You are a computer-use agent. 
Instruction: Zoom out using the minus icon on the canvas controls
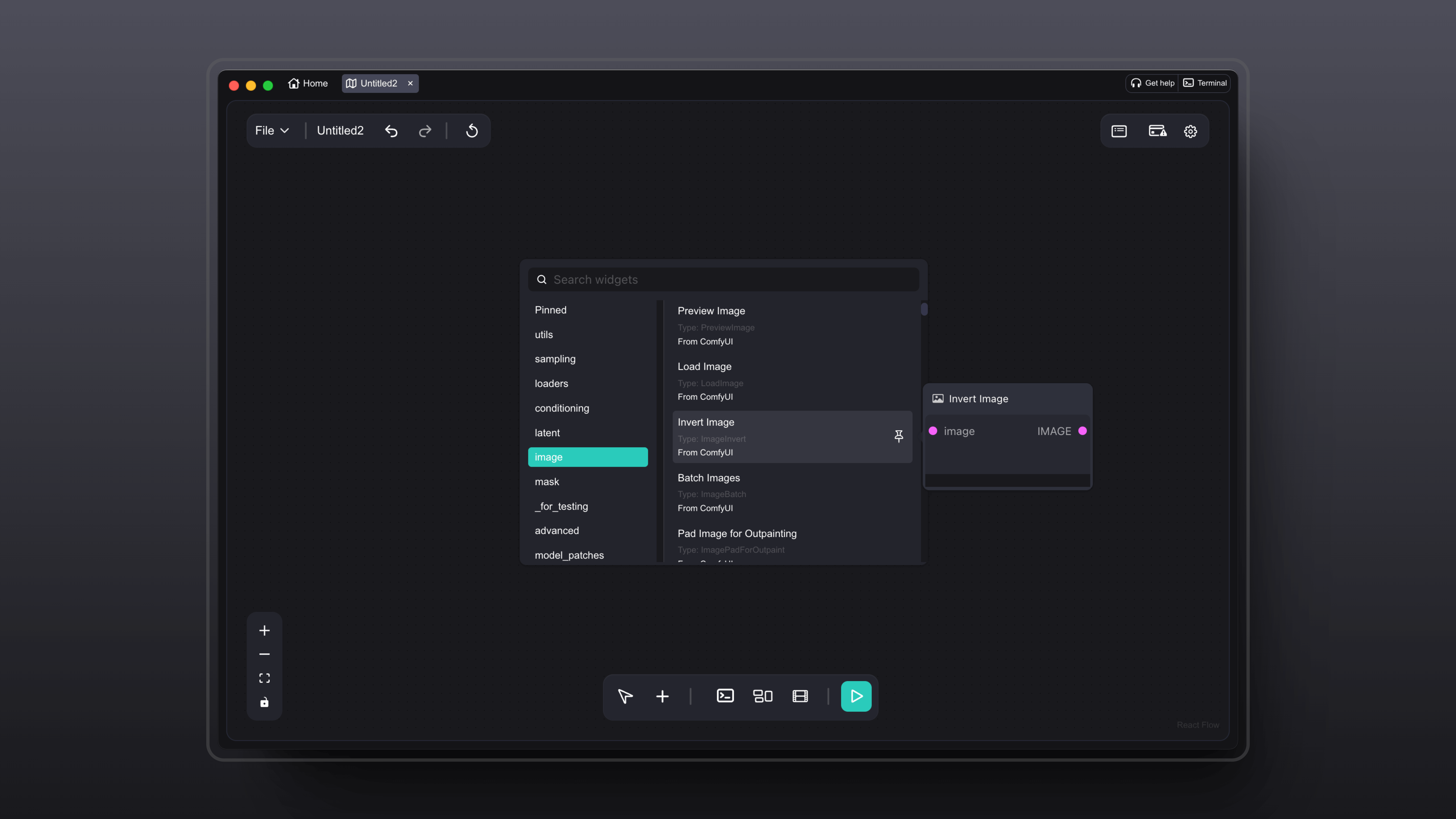tap(264, 654)
